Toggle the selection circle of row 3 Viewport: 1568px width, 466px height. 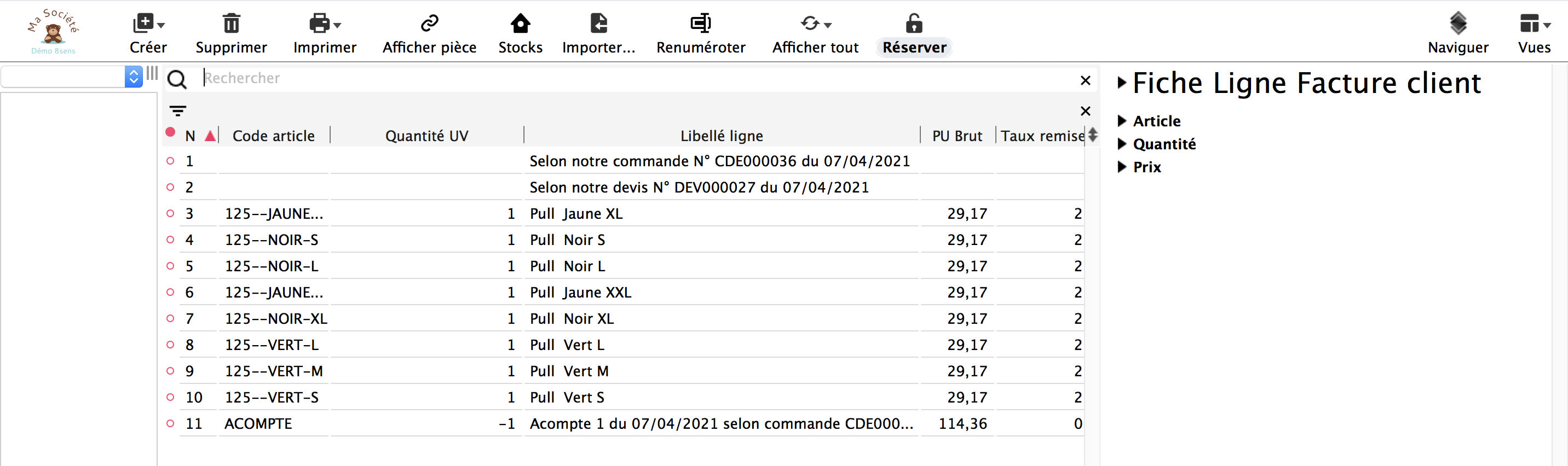(x=170, y=213)
